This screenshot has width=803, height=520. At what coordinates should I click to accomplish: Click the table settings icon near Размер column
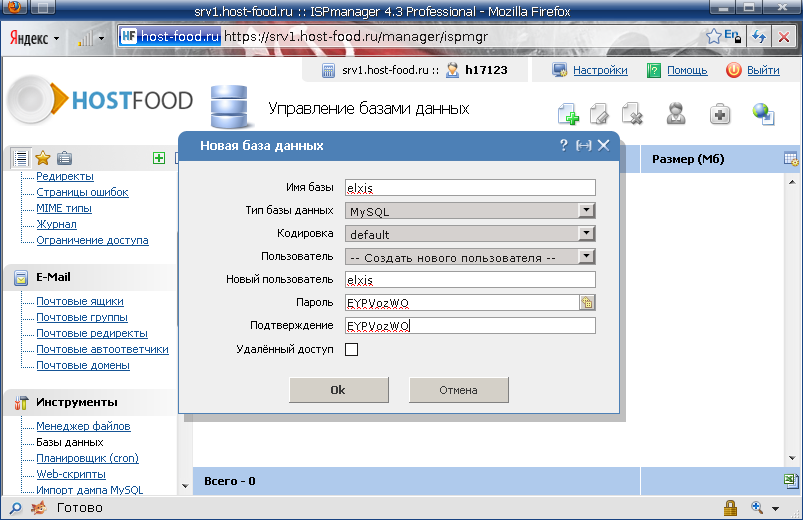[x=791, y=159]
